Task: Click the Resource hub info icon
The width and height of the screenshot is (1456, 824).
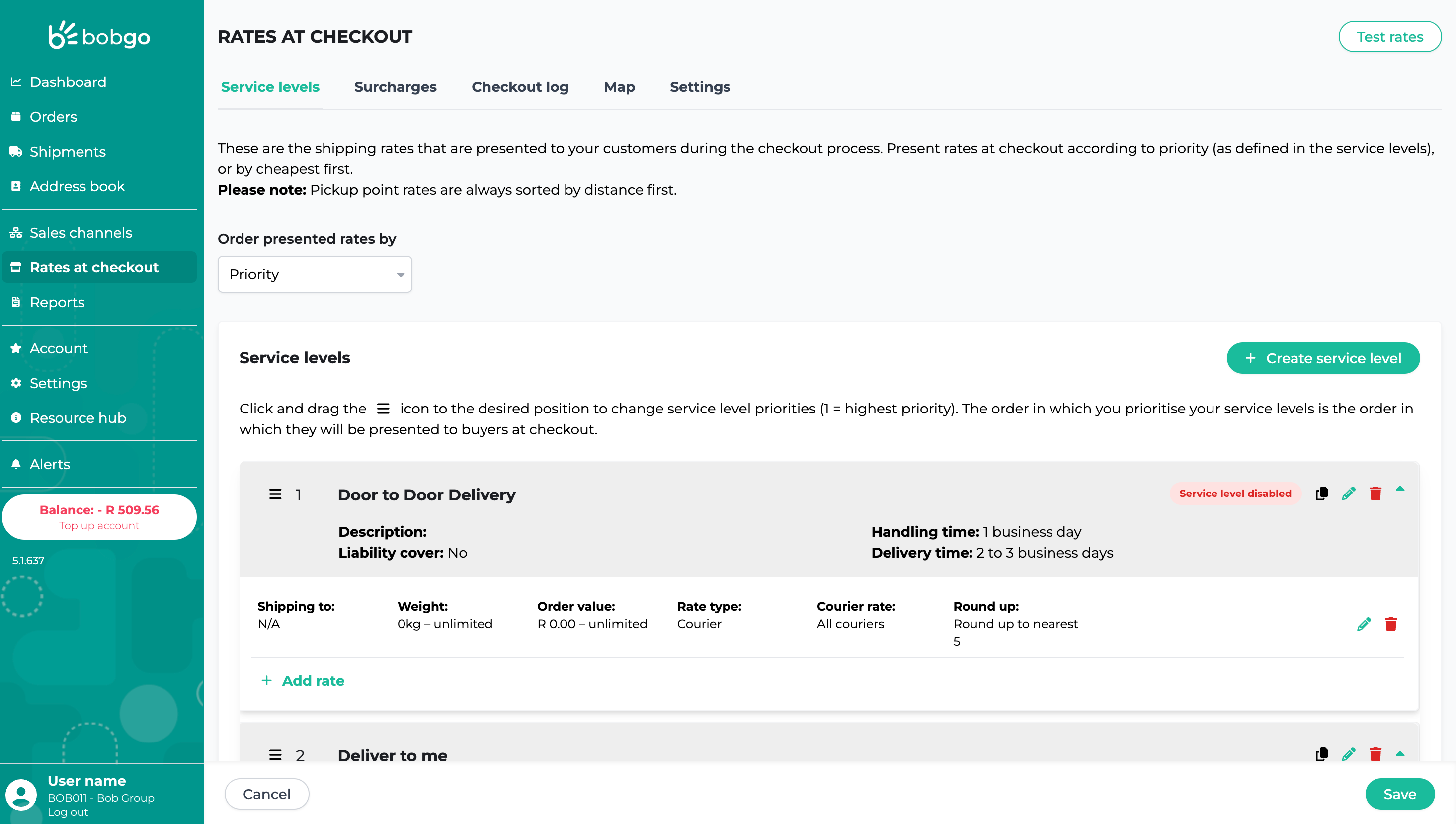Action: click(x=16, y=417)
